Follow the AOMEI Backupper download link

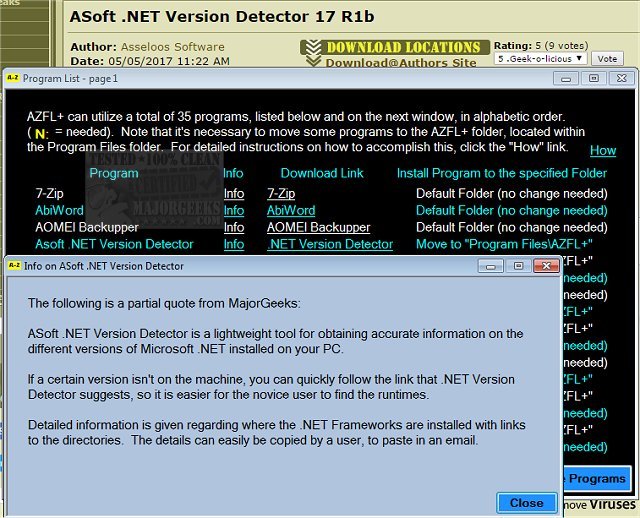[x=318, y=227]
